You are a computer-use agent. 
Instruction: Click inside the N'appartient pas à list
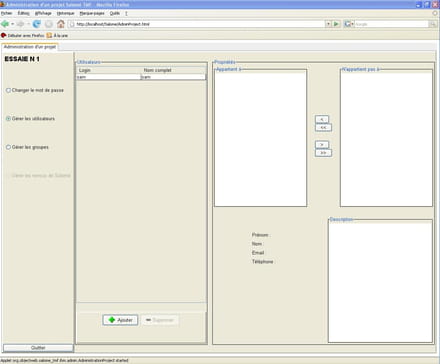coord(386,139)
